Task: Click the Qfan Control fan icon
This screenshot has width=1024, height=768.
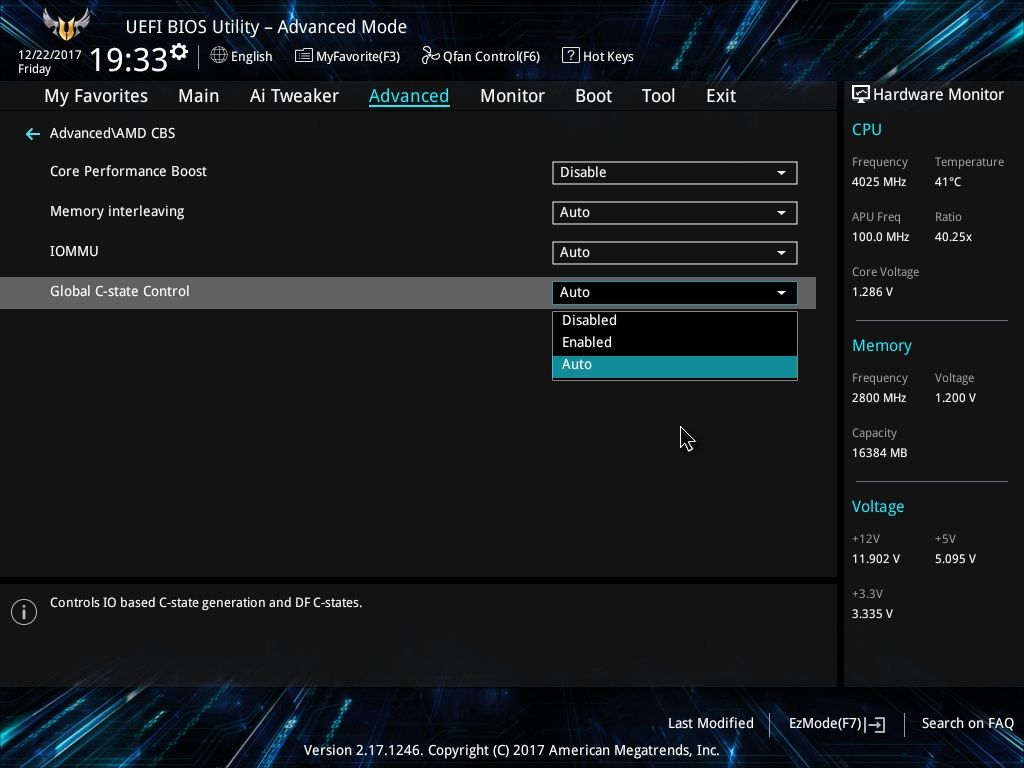Action: [430, 56]
